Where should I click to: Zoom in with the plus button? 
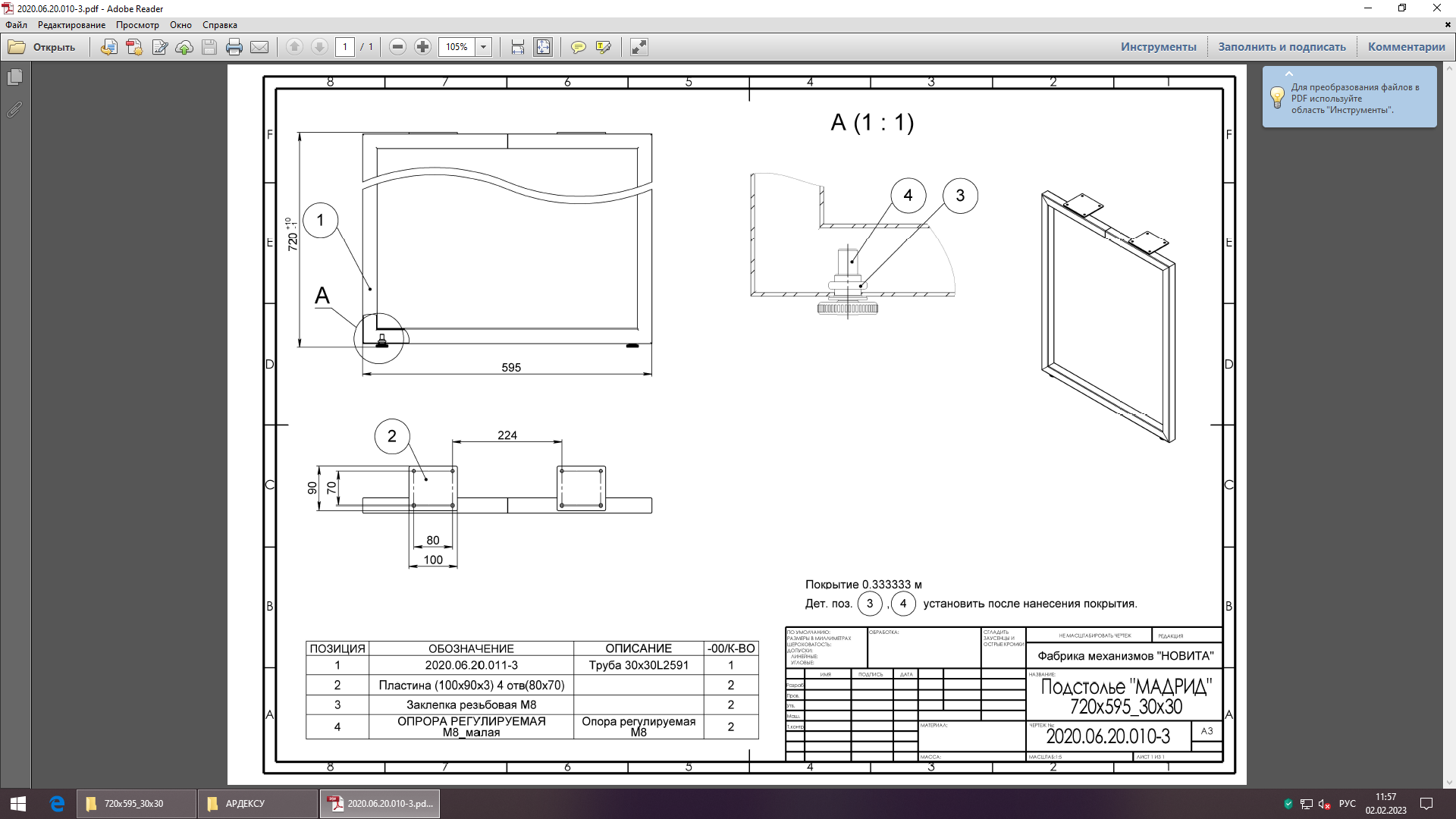(422, 47)
